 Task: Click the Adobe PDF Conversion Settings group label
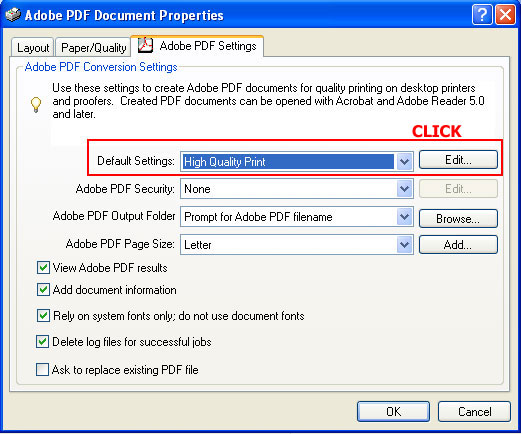tap(101, 67)
